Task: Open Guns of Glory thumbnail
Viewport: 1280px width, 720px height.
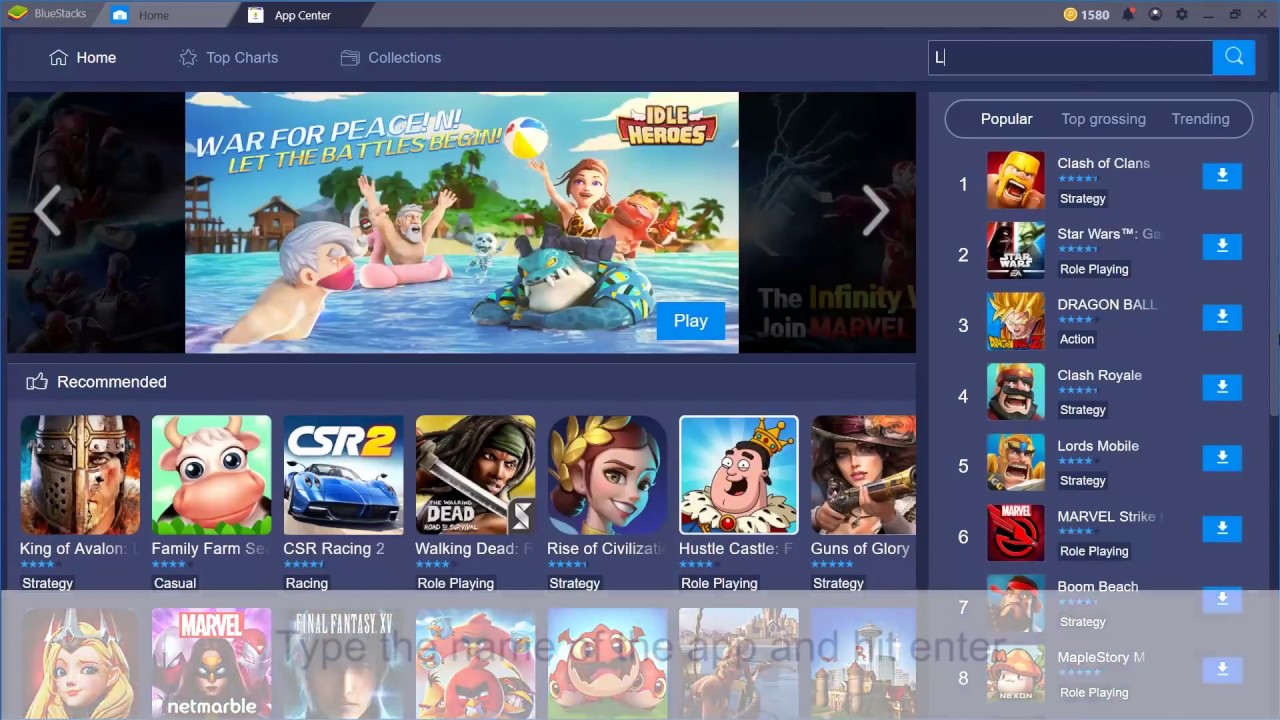Action: [x=863, y=475]
